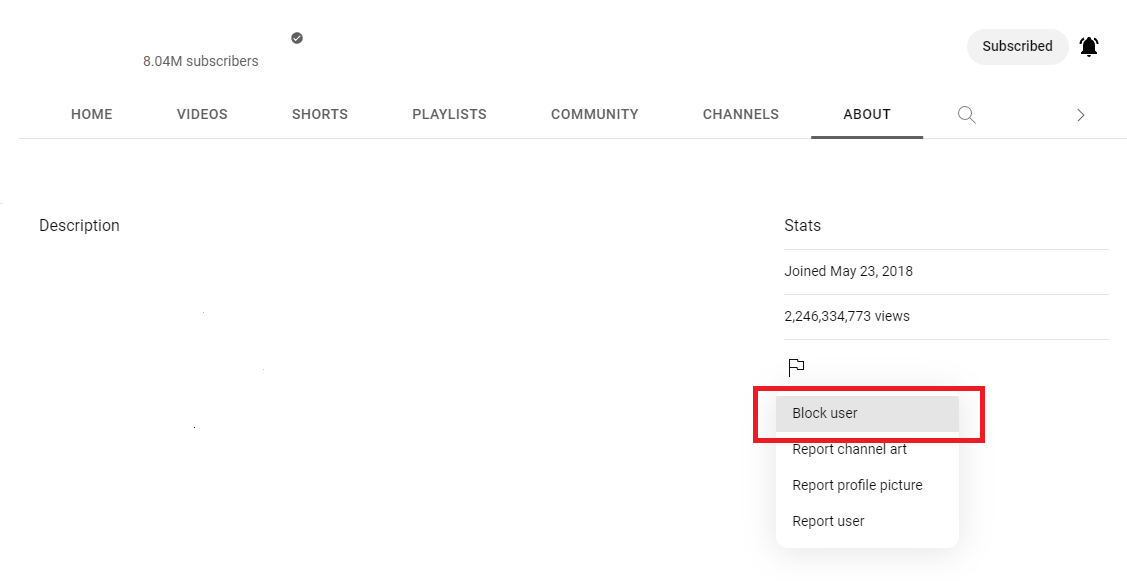The width and height of the screenshot is (1127, 581).
Task: Select Report channel art option
Action: [849, 449]
